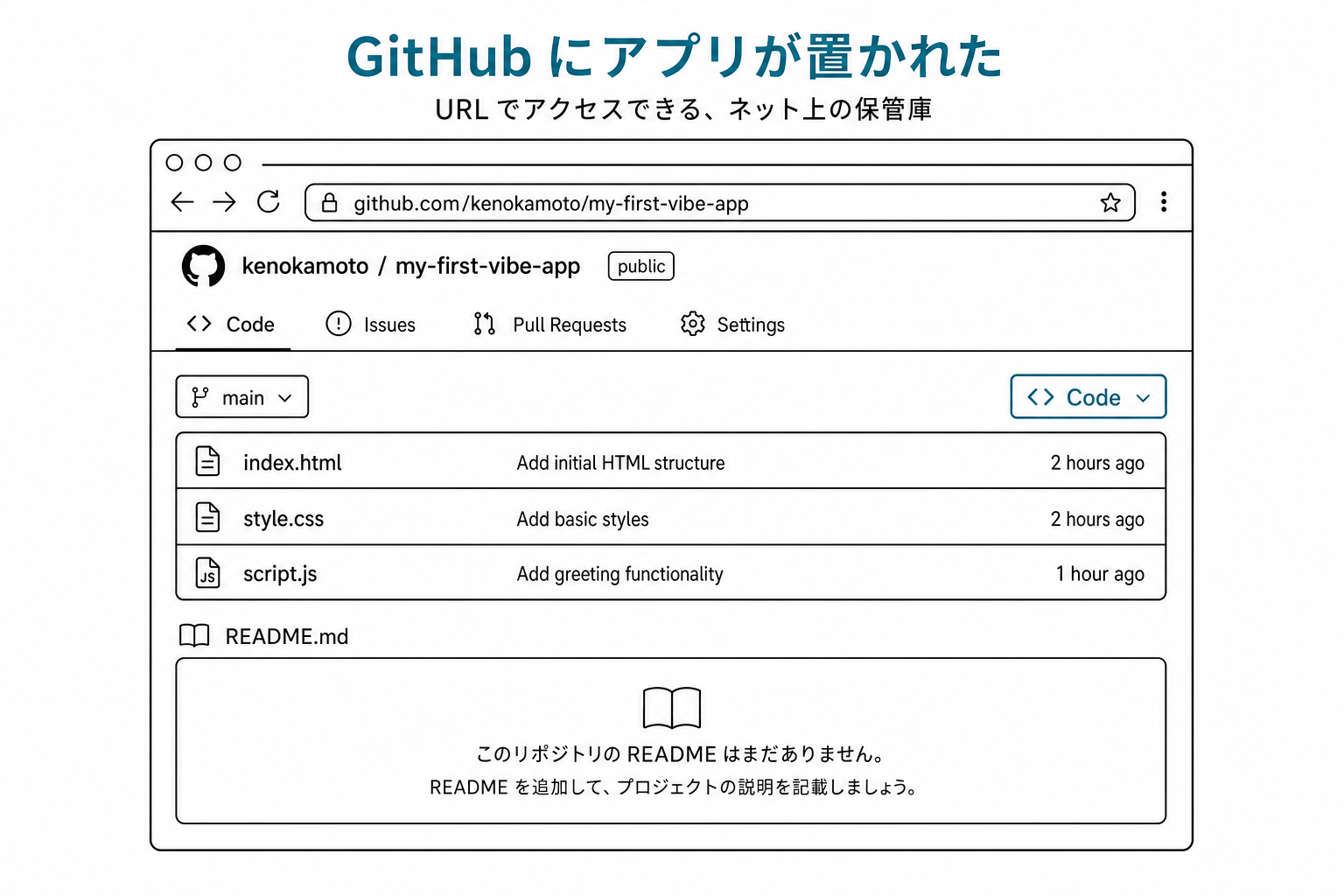The height and width of the screenshot is (896, 1344).
Task: Open commit 'Add initial HTML structure'
Action: 620,463
